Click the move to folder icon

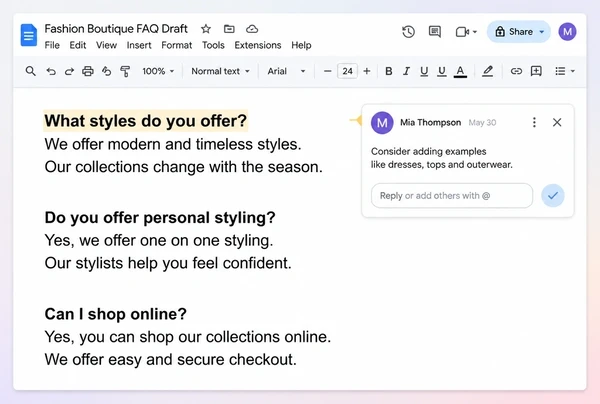[229, 29]
